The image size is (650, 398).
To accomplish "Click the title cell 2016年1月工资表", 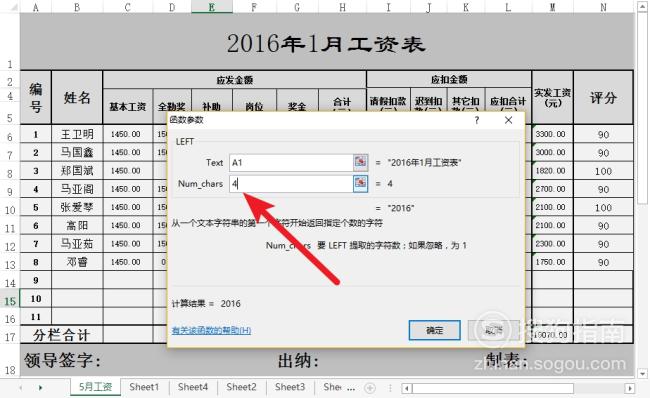I will (327, 41).
